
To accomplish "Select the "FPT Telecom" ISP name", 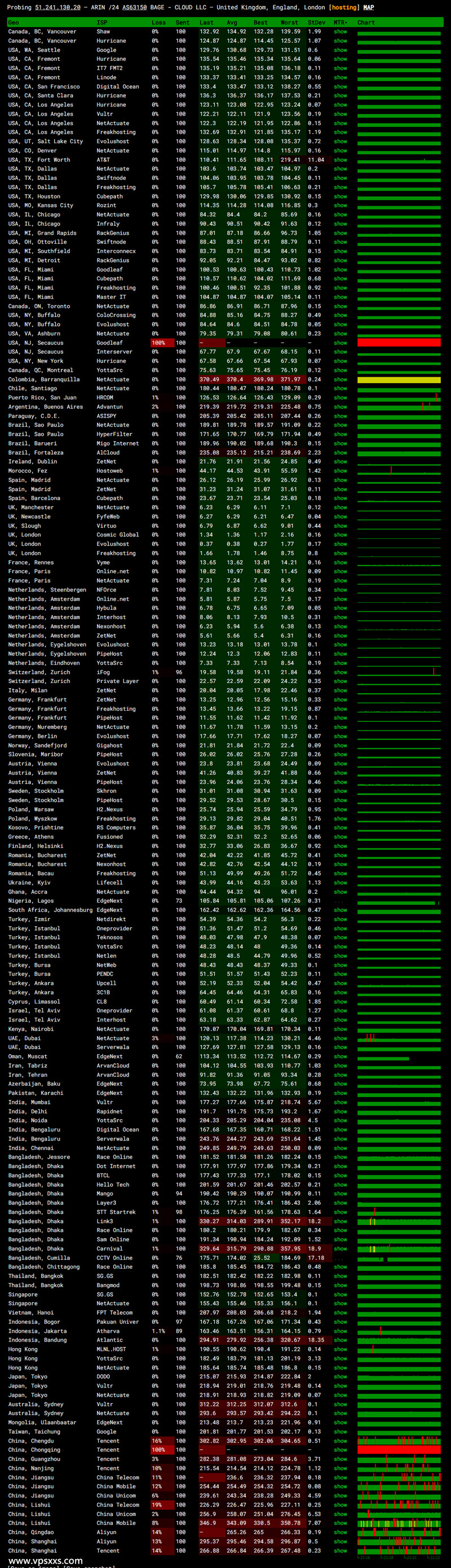I will 114,1313.
